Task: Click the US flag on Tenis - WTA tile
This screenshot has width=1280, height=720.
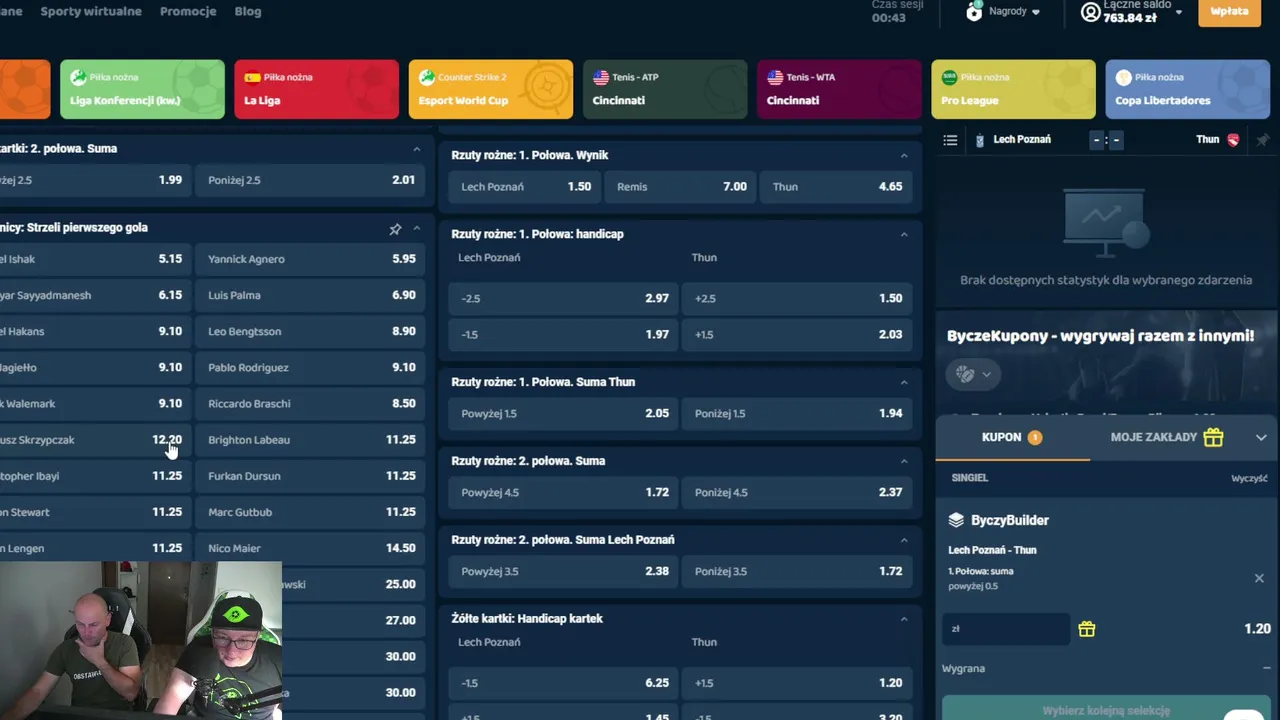Action: pyautogui.click(x=775, y=77)
